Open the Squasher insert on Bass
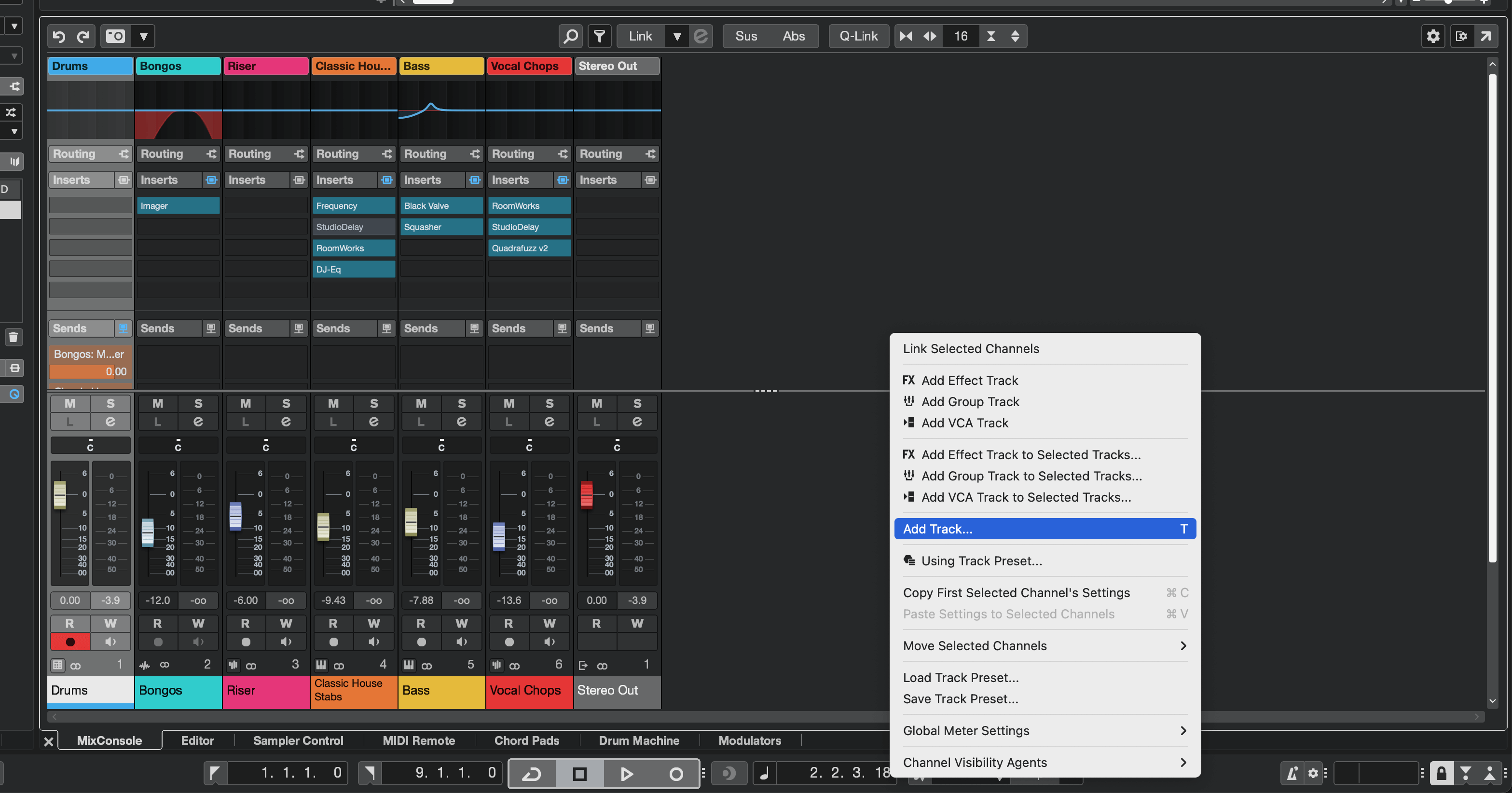1512x793 pixels. click(x=441, y=227)
